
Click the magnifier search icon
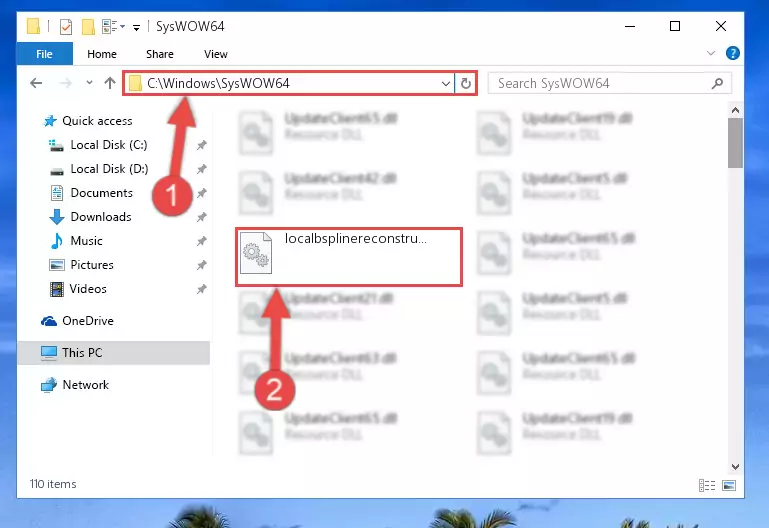[718, 83]
